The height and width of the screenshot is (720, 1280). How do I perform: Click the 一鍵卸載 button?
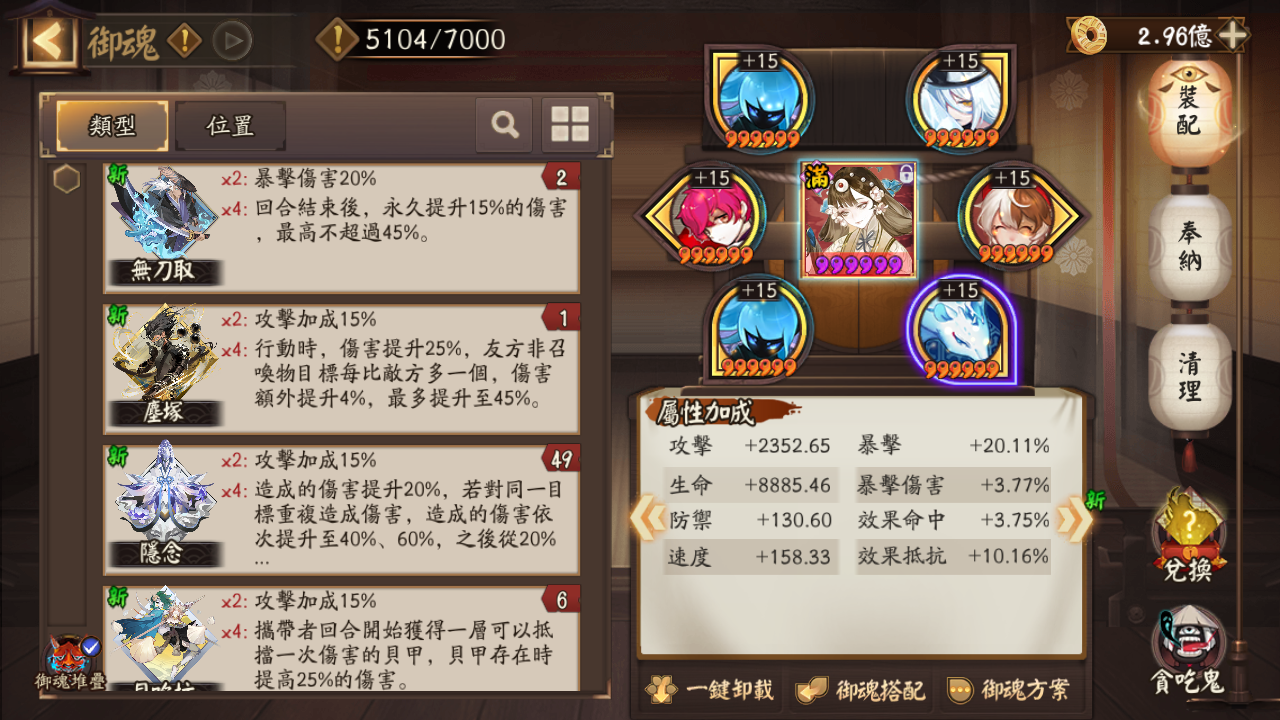coord(708,690)
